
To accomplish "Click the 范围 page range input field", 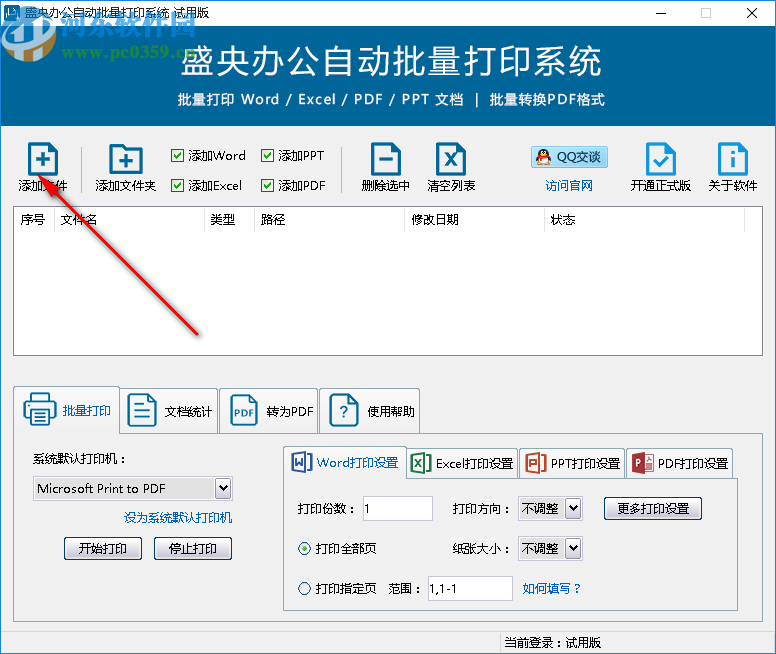I will click(470, 588).
